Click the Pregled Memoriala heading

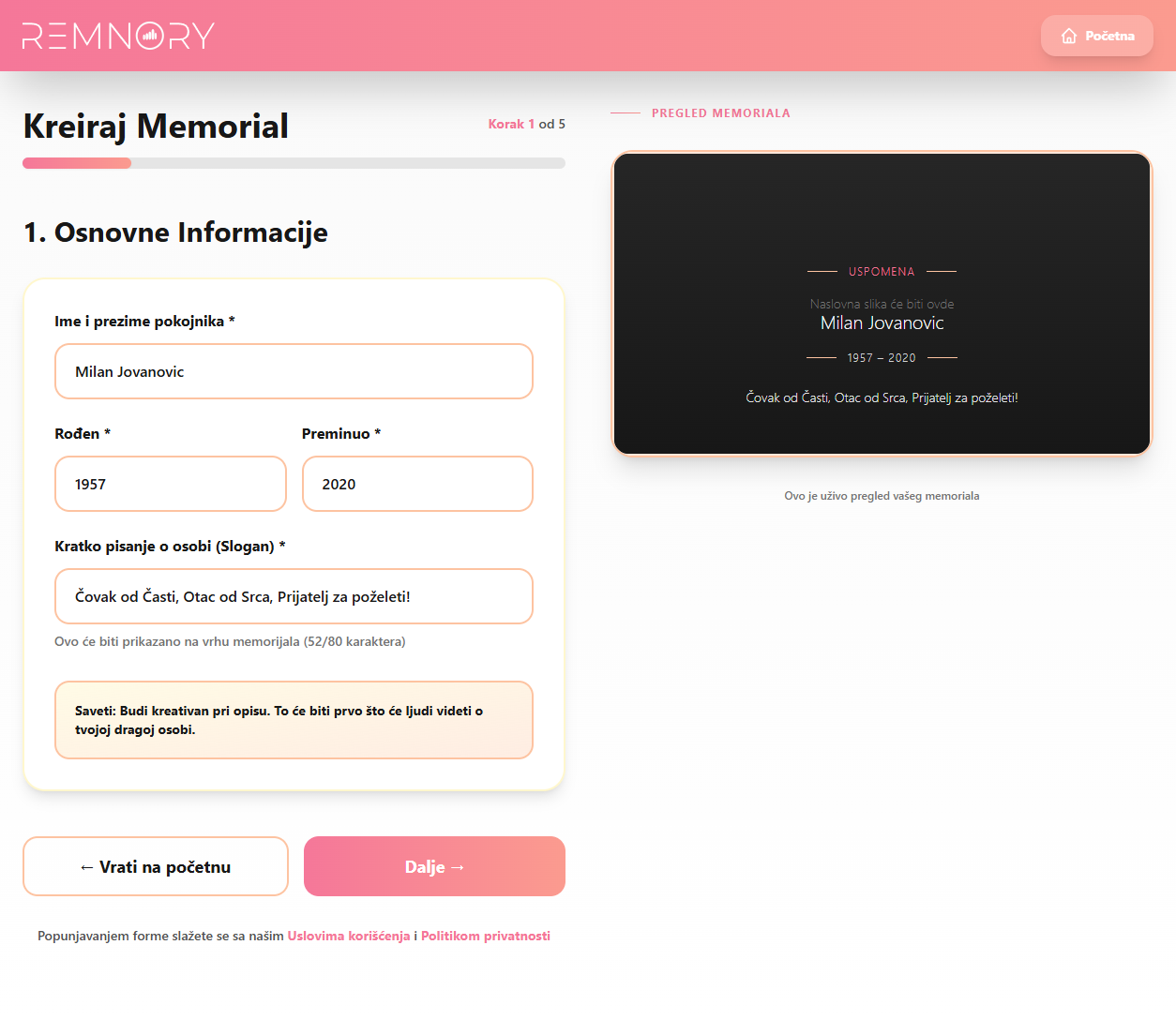click(720, 113)
